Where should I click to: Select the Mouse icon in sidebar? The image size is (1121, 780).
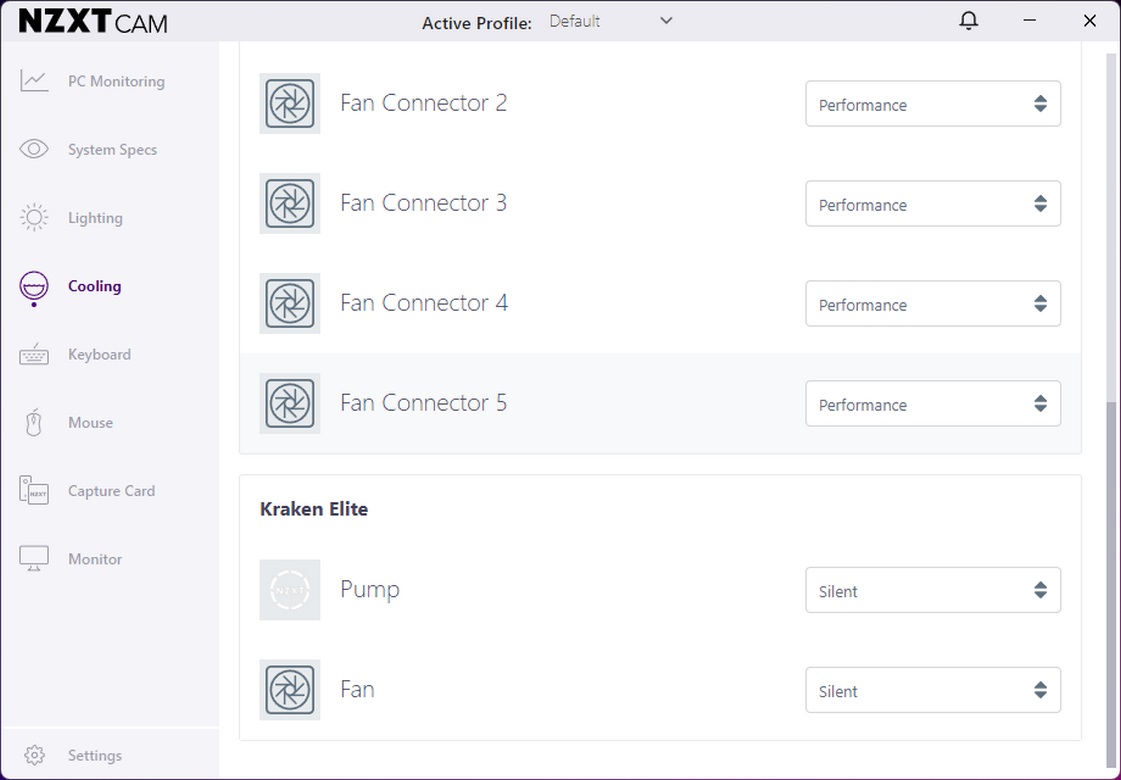point(34,423)
